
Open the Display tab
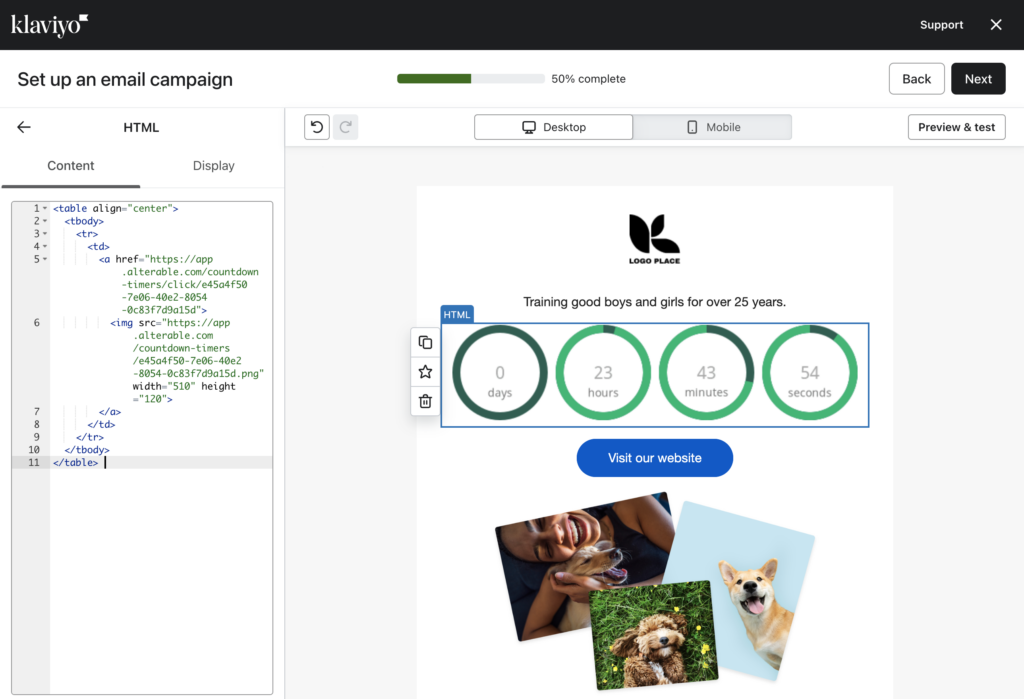point(213,166)
